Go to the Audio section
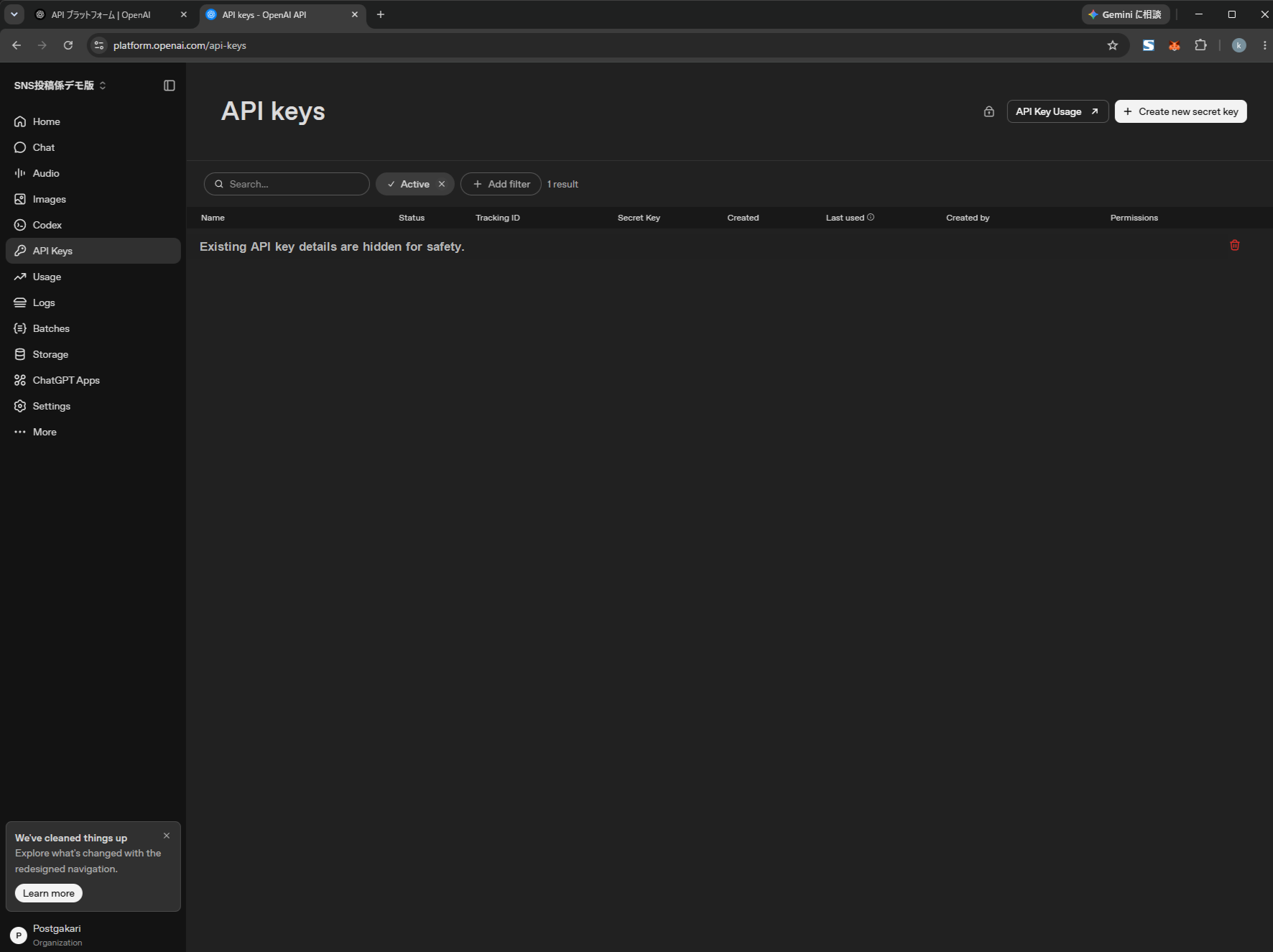 [93, 173]
